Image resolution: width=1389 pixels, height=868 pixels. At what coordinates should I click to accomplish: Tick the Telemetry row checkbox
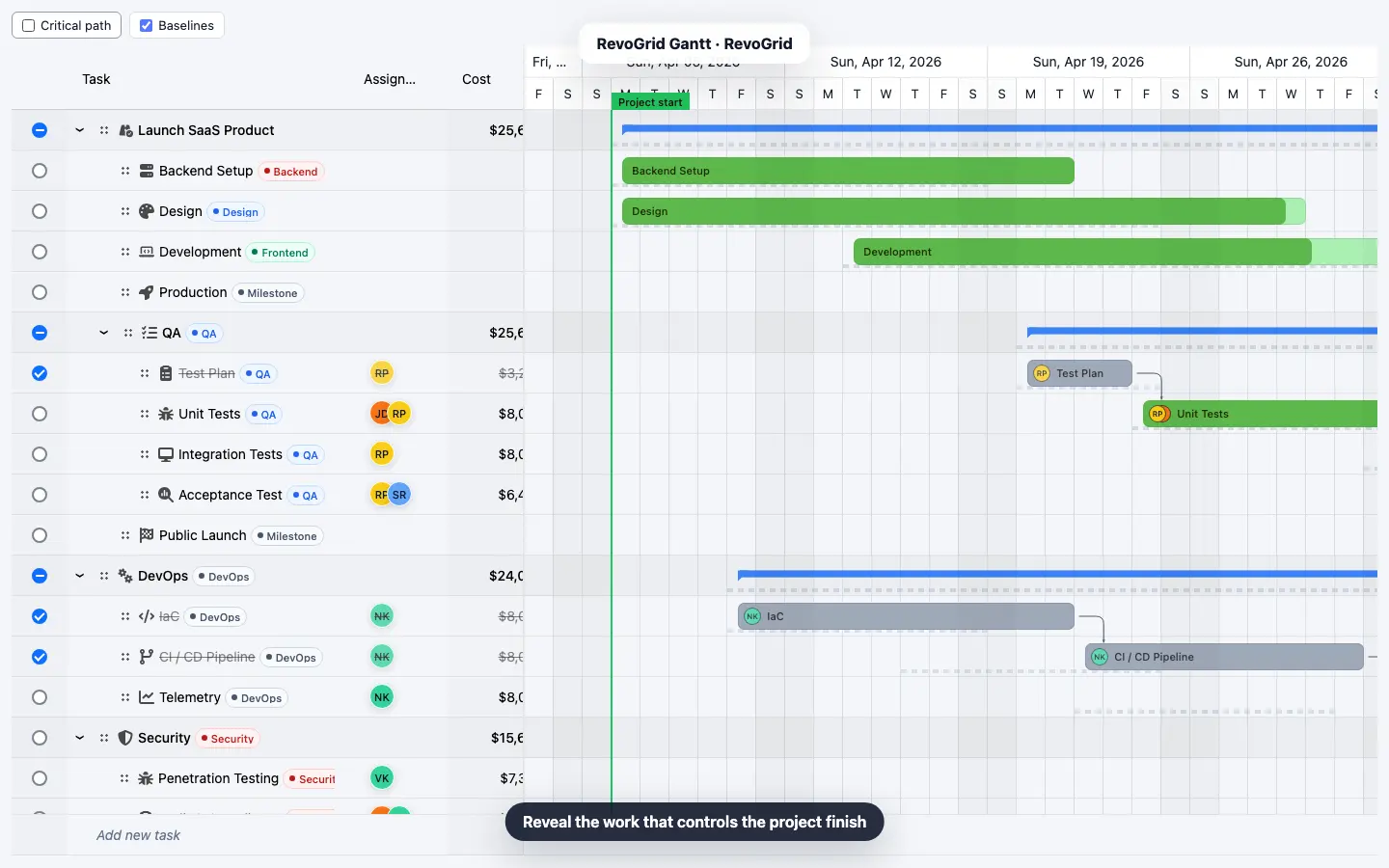40,697
